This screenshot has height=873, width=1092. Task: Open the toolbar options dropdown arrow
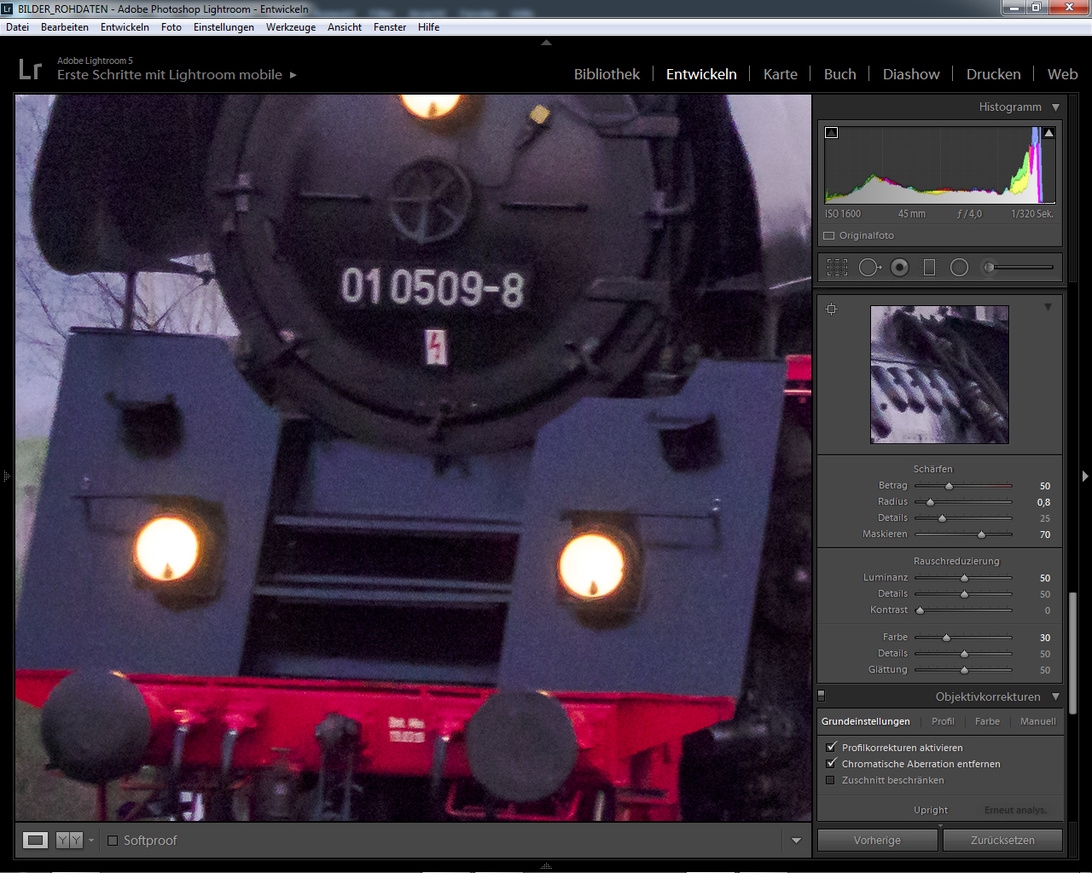tap(796, 841)
